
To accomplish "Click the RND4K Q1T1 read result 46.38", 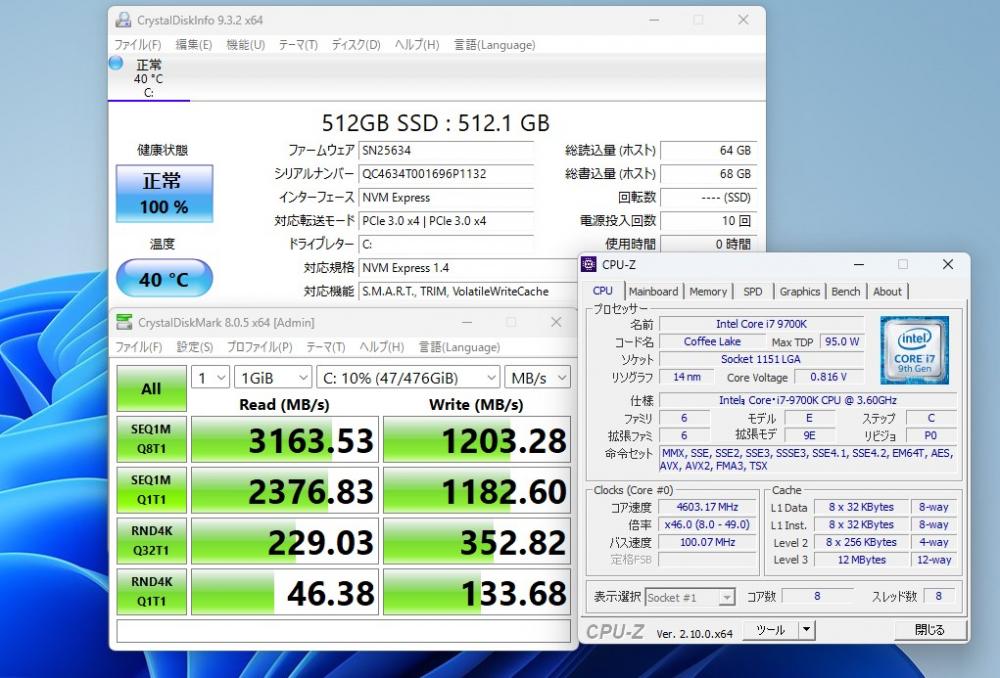I will (284, 593).
